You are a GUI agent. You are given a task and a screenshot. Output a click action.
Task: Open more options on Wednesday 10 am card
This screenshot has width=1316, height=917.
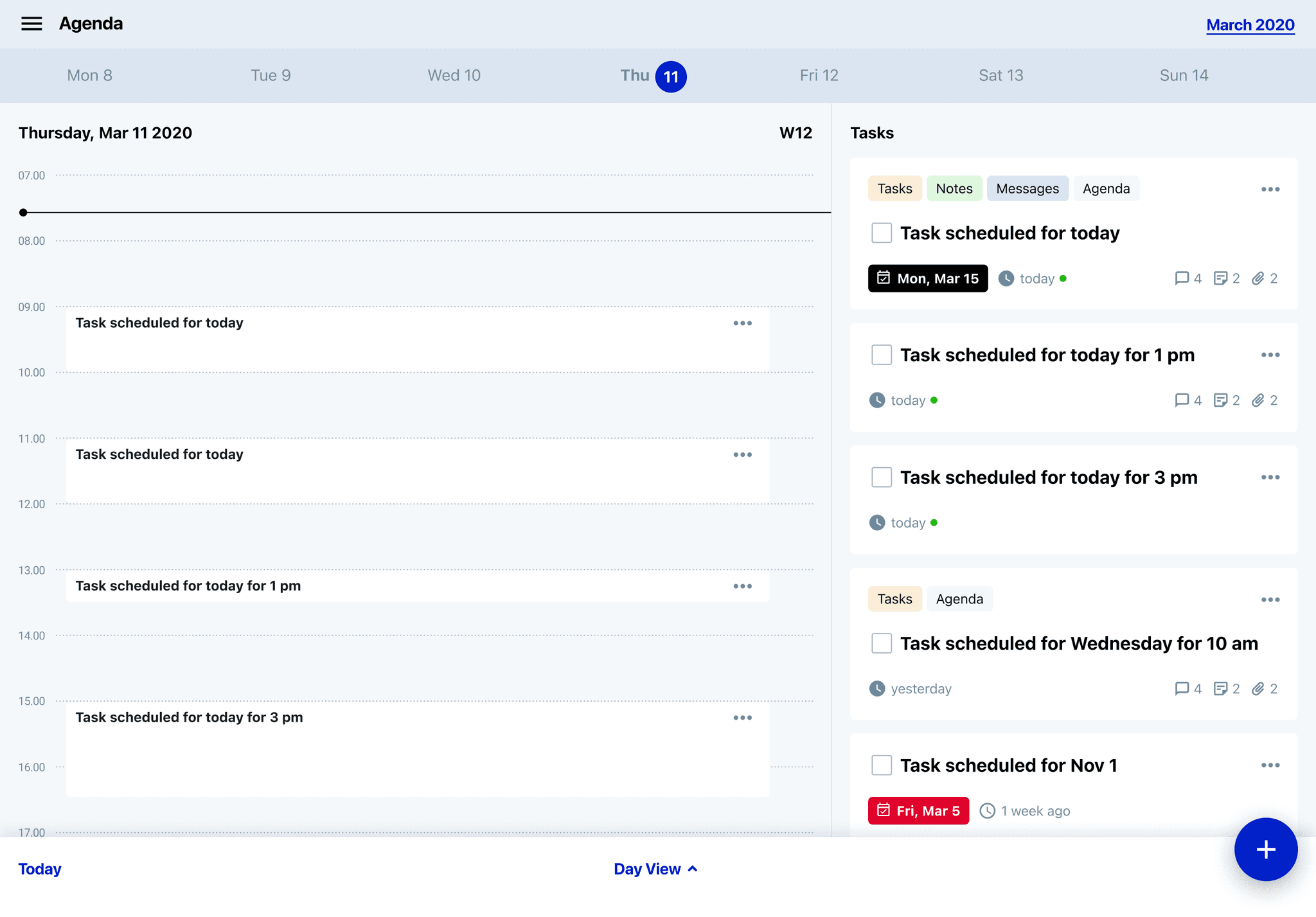pyautogui.click(x=1270, y=600)
